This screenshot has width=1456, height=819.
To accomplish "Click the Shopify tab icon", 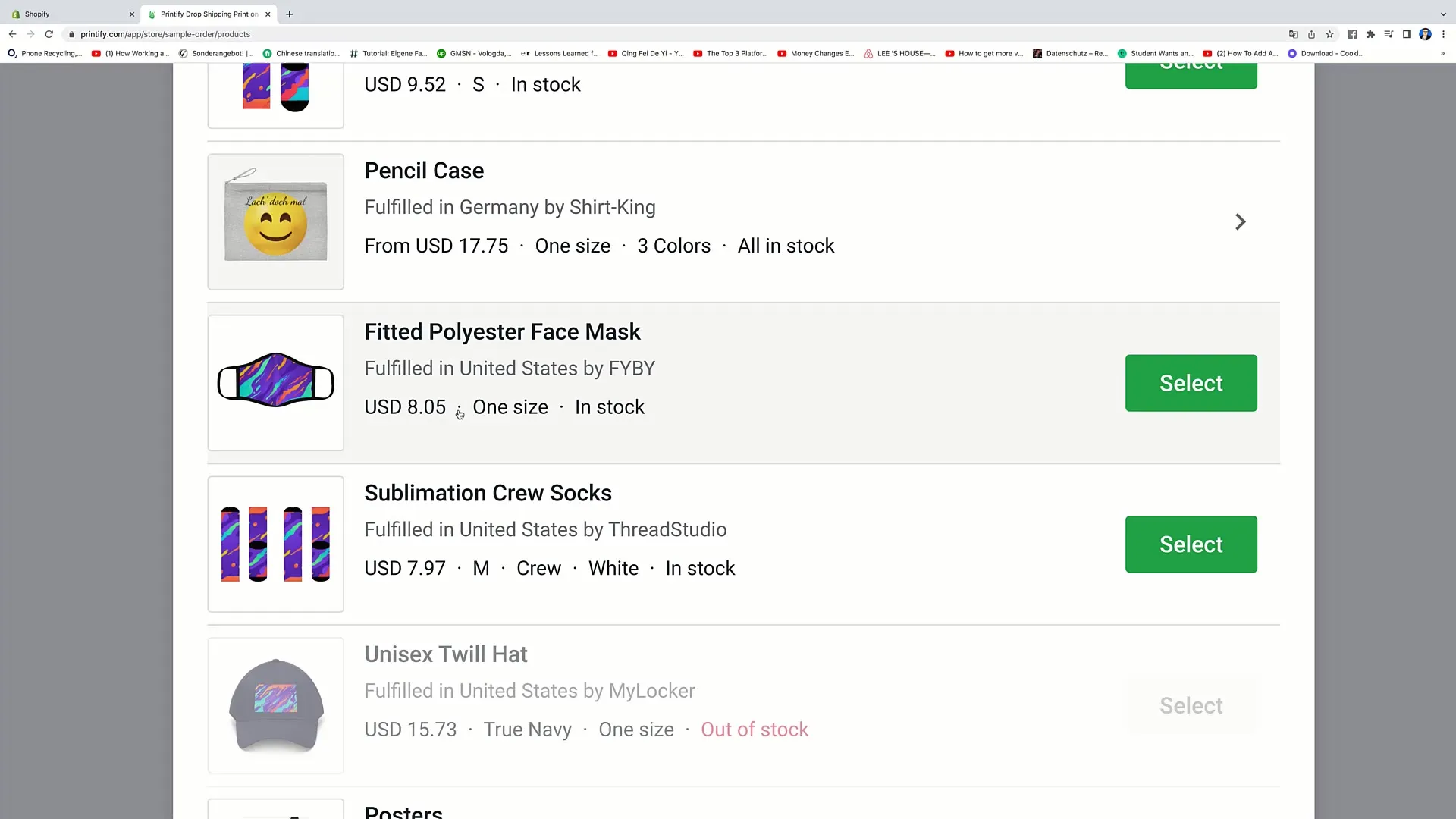I will click(16, 13).
